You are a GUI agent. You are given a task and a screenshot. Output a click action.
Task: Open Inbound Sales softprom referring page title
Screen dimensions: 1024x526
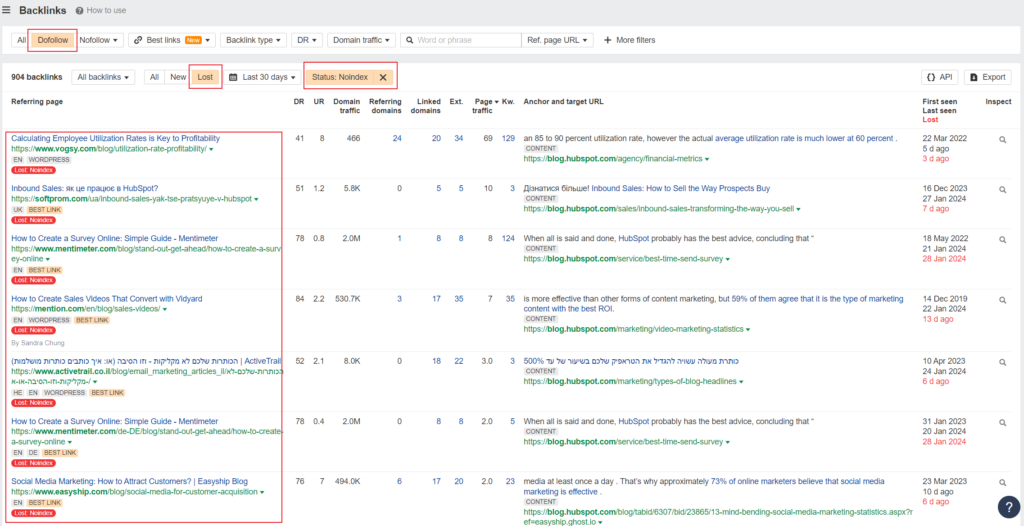pos(84,188)
